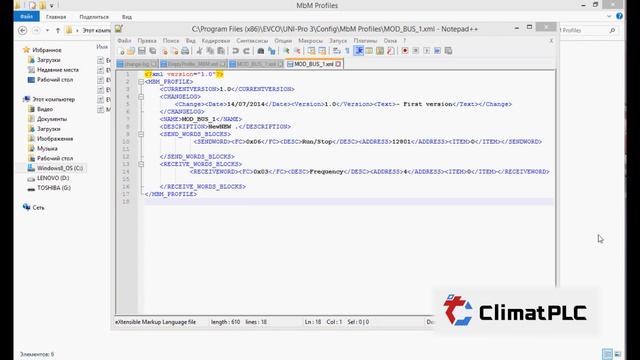The height and width of the screenshot is (360, 640).
Task: Click the Copy toolbar icon
Action: [210, 51]
